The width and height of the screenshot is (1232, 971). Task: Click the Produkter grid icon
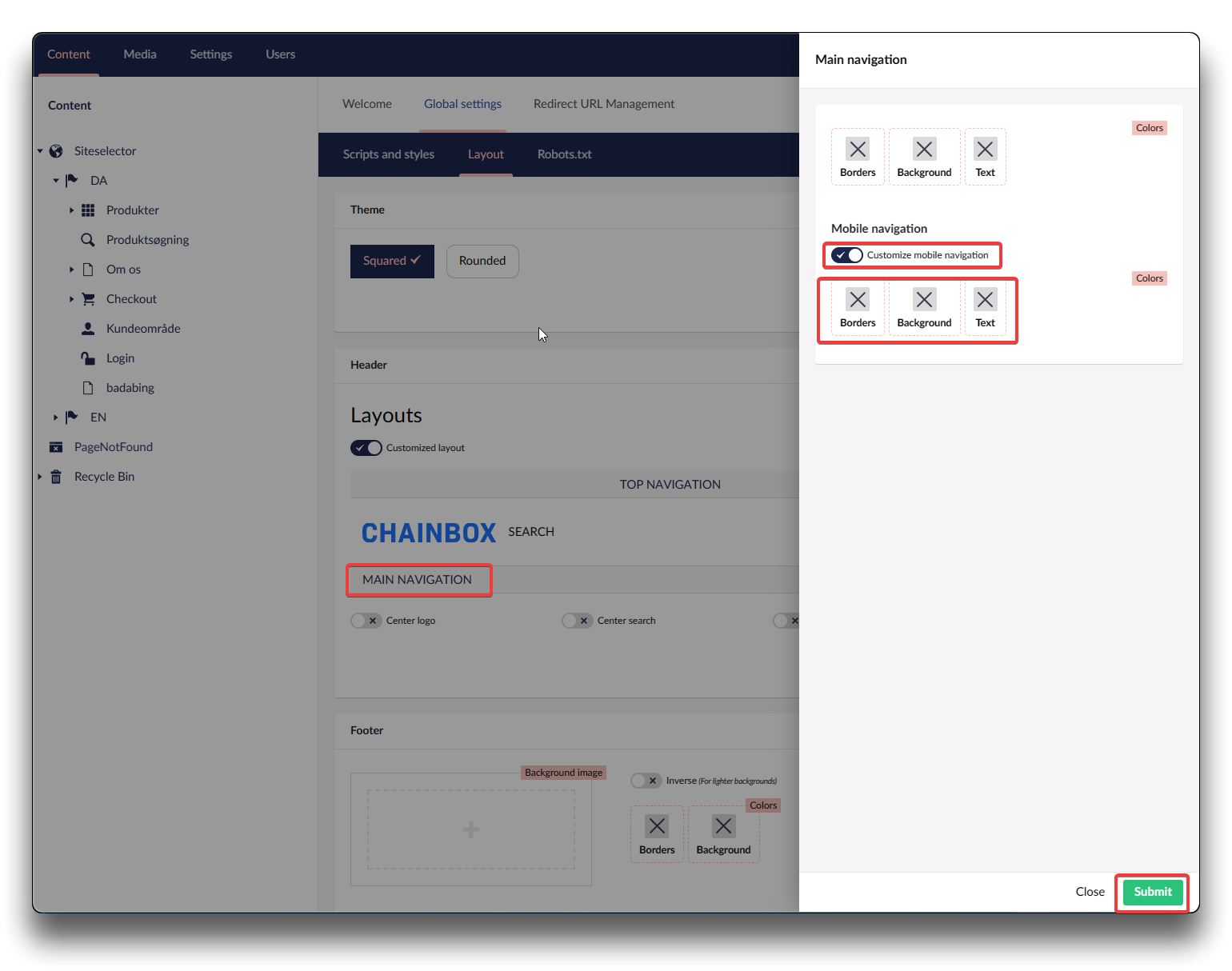point(88,210)
